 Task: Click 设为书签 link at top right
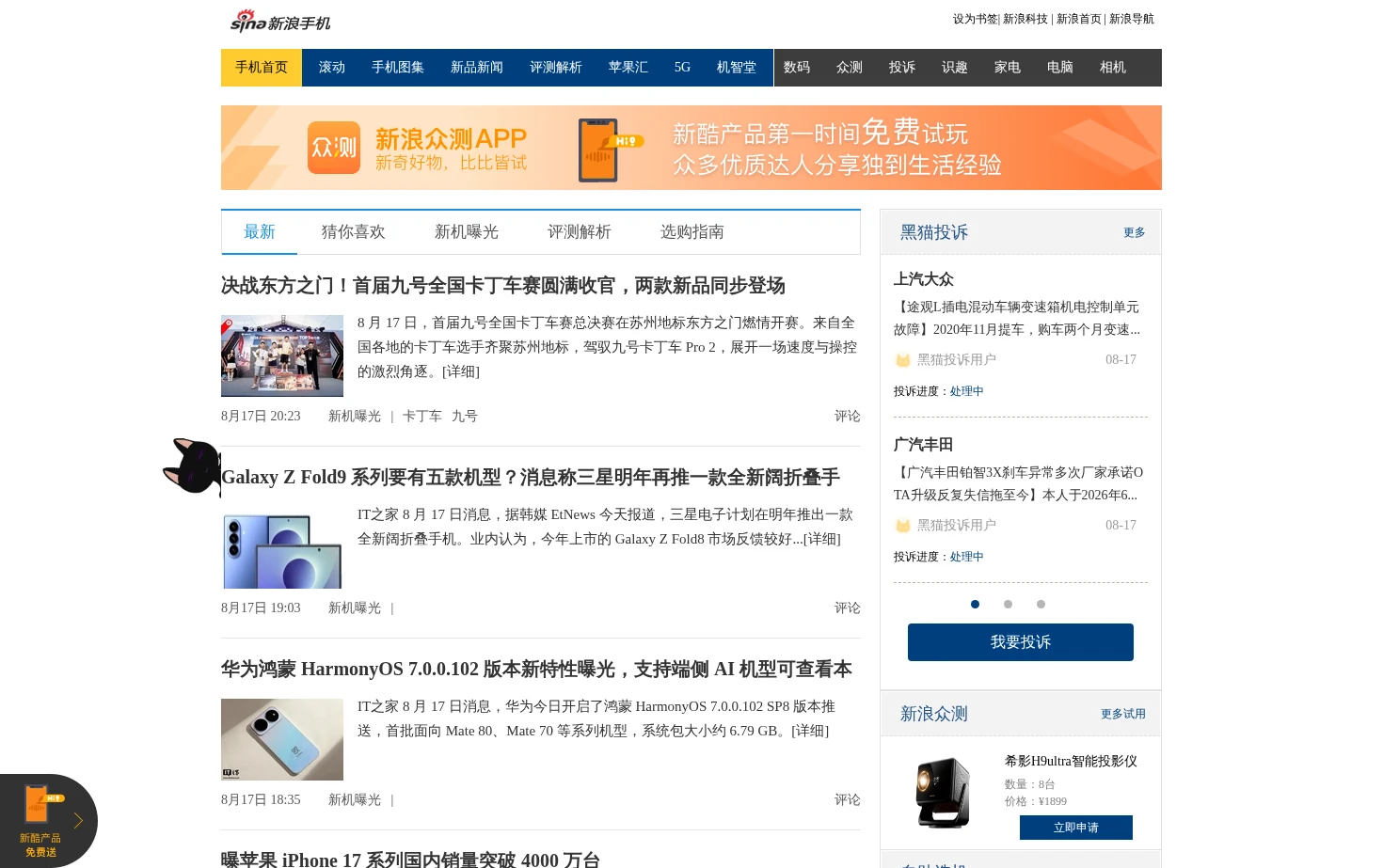(975, 19)
